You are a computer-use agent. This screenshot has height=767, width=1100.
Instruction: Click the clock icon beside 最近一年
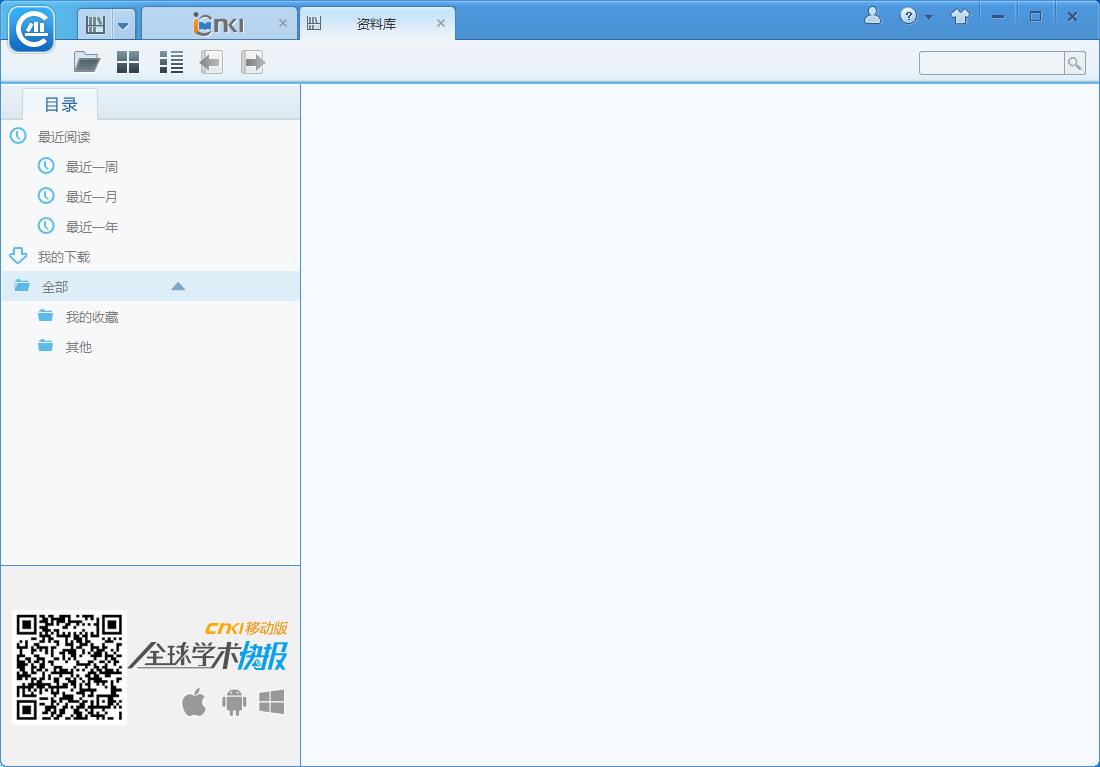point(46,225)
